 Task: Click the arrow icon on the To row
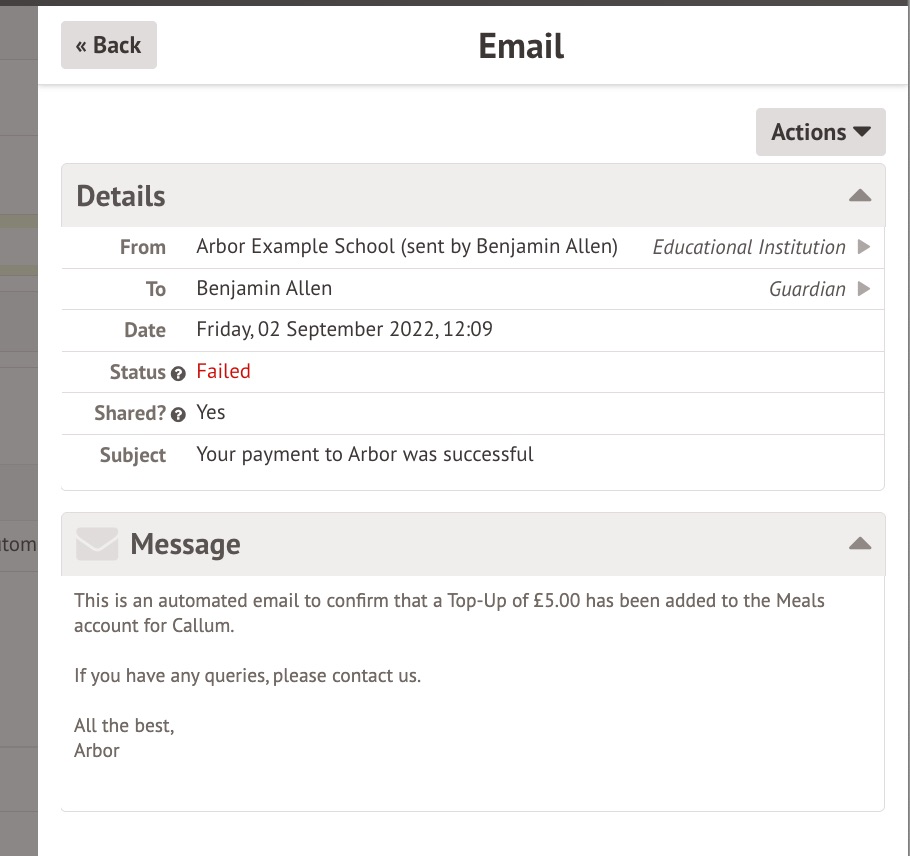coord(864,289)
